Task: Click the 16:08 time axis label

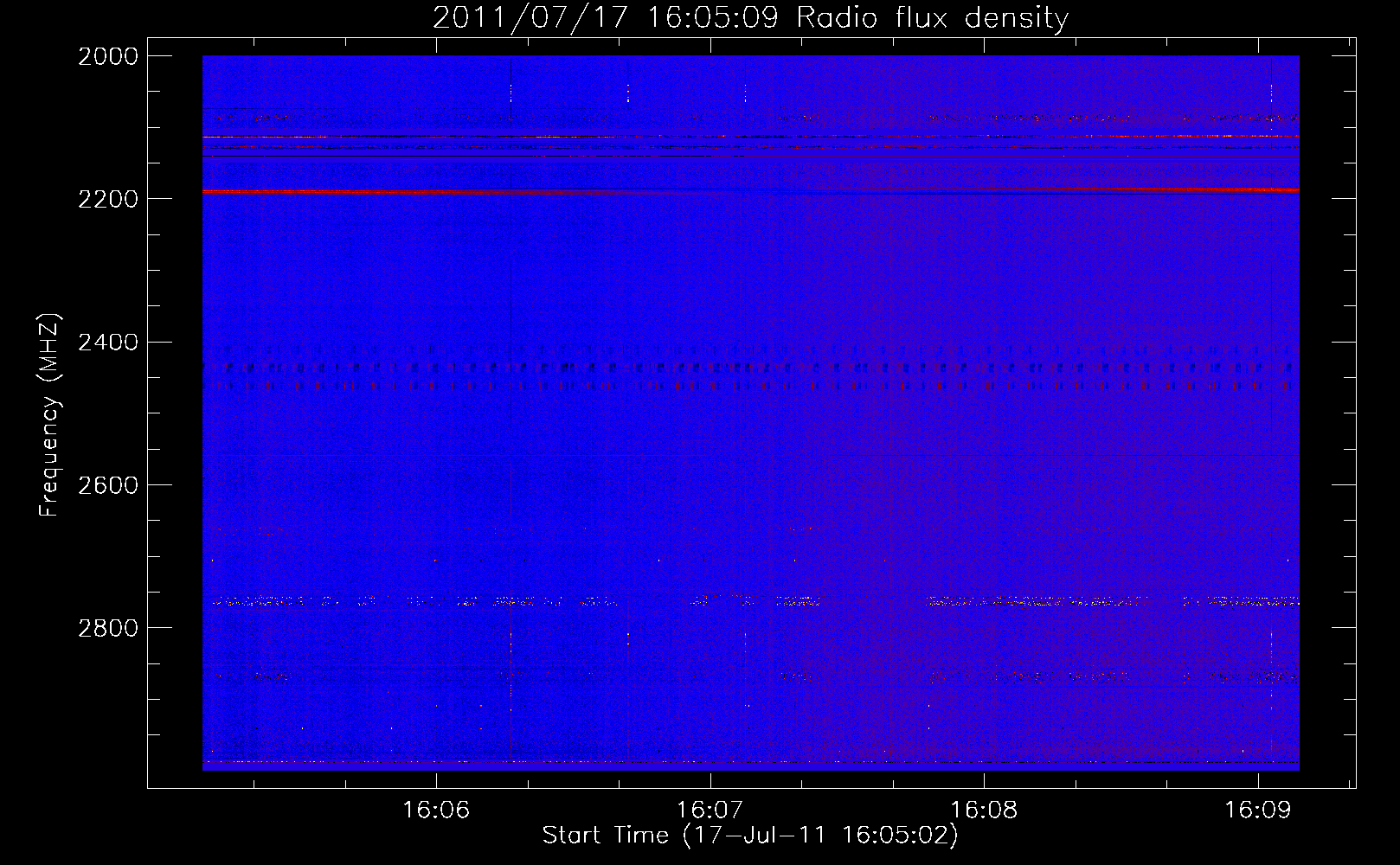Action: [984, 811]
